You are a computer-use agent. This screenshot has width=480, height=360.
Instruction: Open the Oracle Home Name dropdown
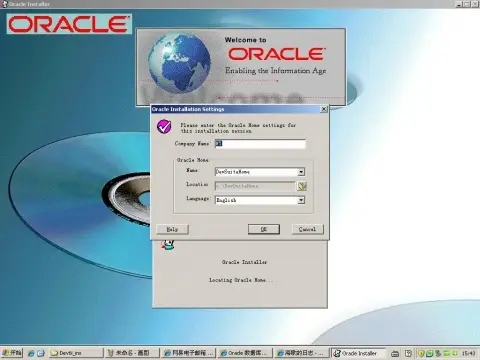[301, 172]
